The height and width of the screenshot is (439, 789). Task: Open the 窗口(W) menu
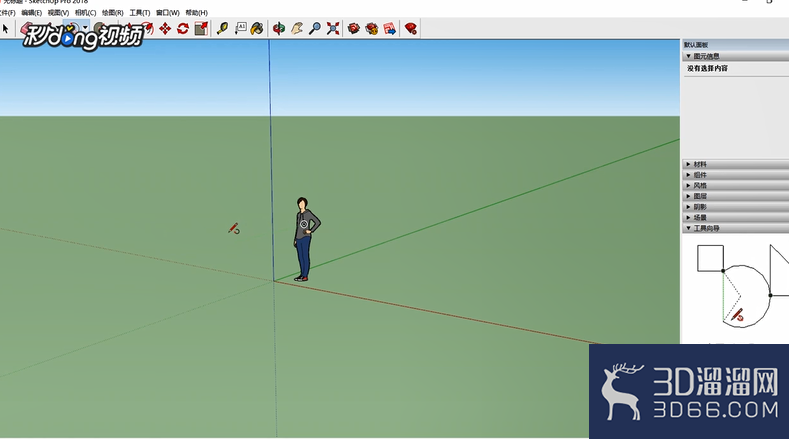coord(168,13)
